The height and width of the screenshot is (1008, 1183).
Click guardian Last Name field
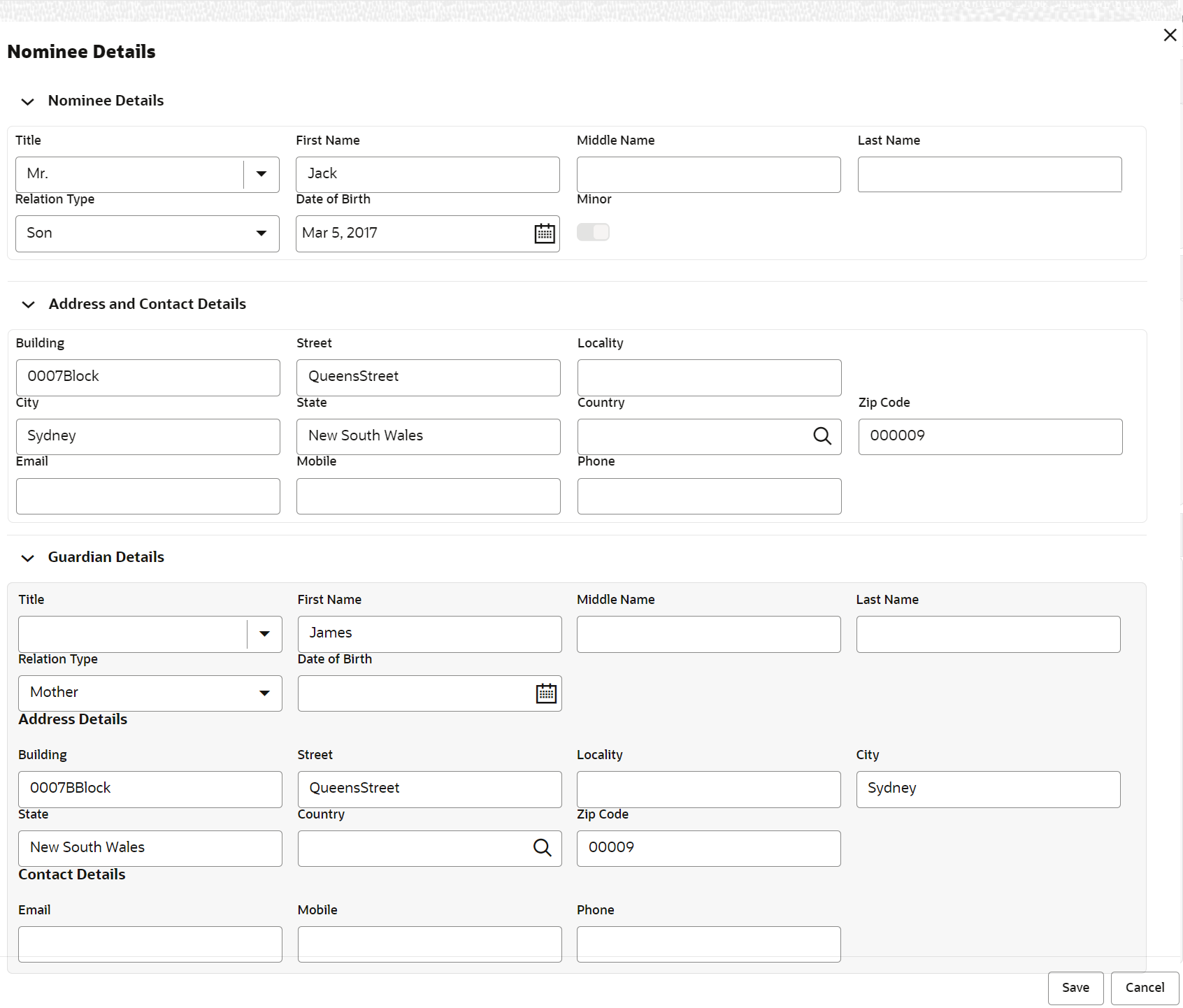point(989,634)
